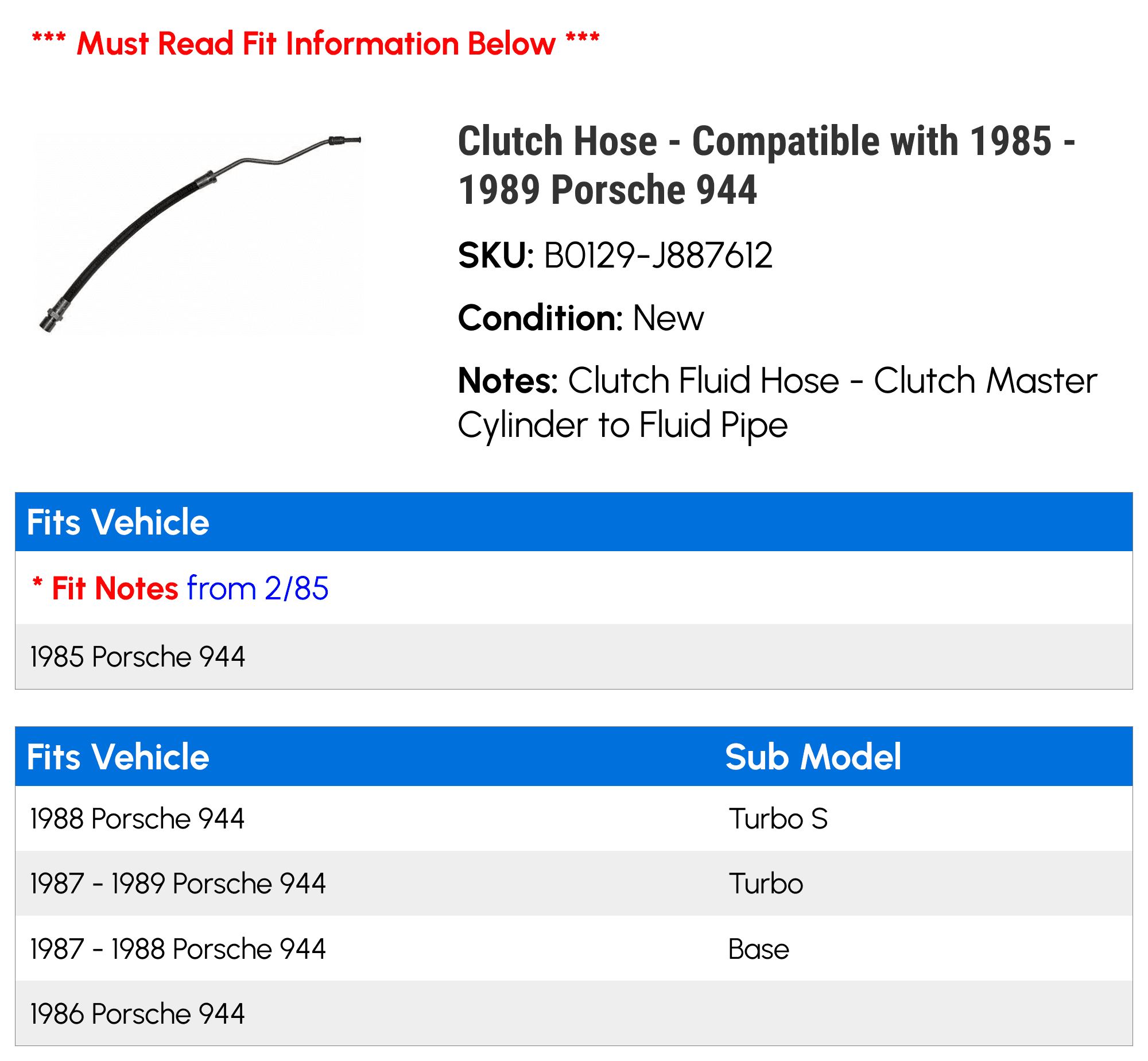The image size is (1148, 1061).
Task: Select the 1986 Porsche 944 row
Action: [x=574, y=1013]
